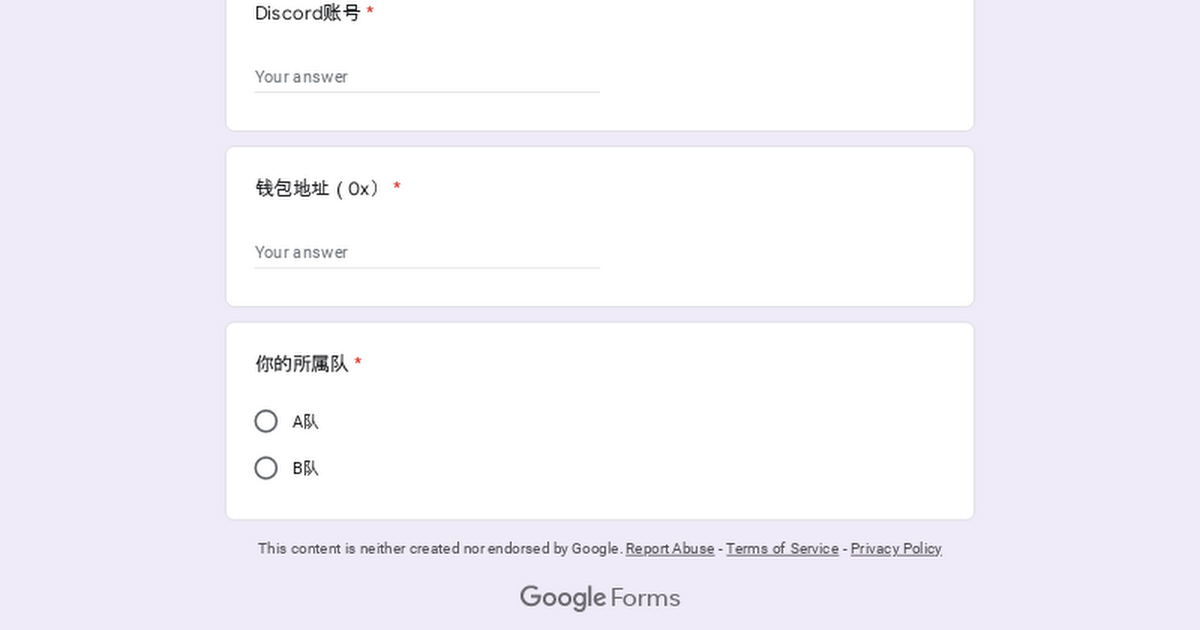Screen dimensions: 1200x630
Task: Click the 'neither created nor endorsed' disclaimer text
Action: click(x=440, y=549)
